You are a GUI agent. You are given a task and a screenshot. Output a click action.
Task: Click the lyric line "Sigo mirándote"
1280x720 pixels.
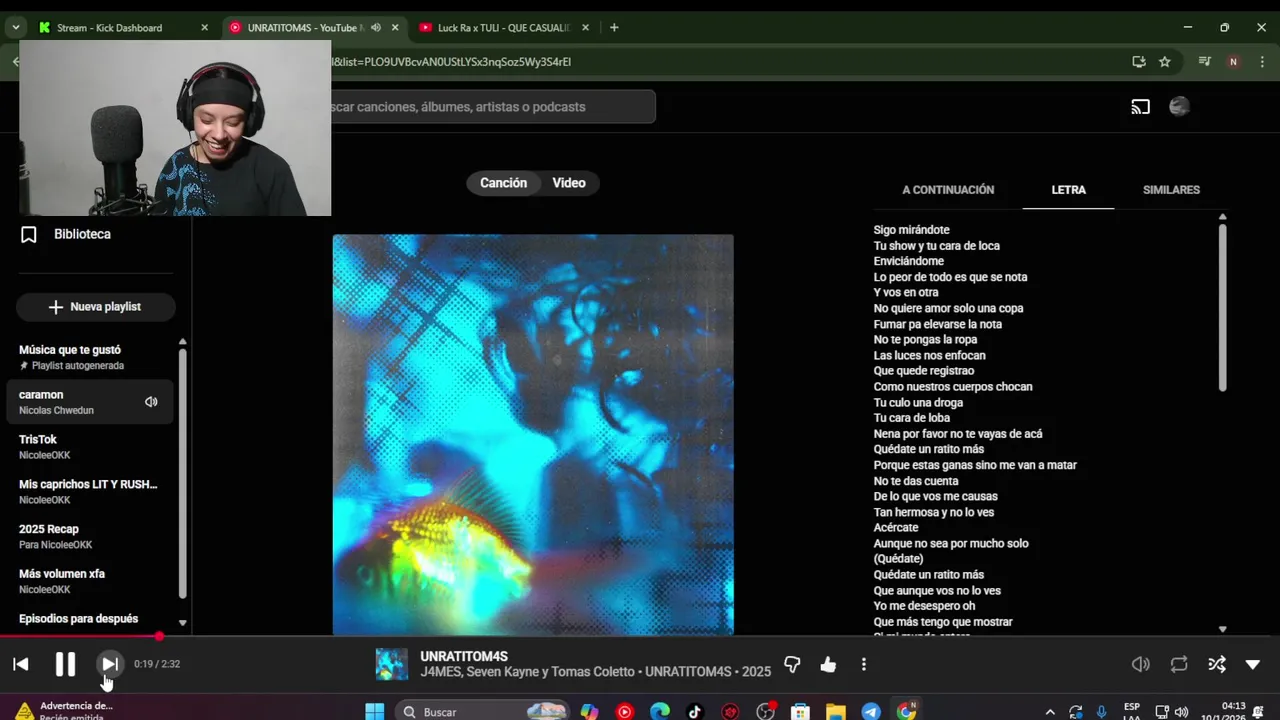point(911,230)
